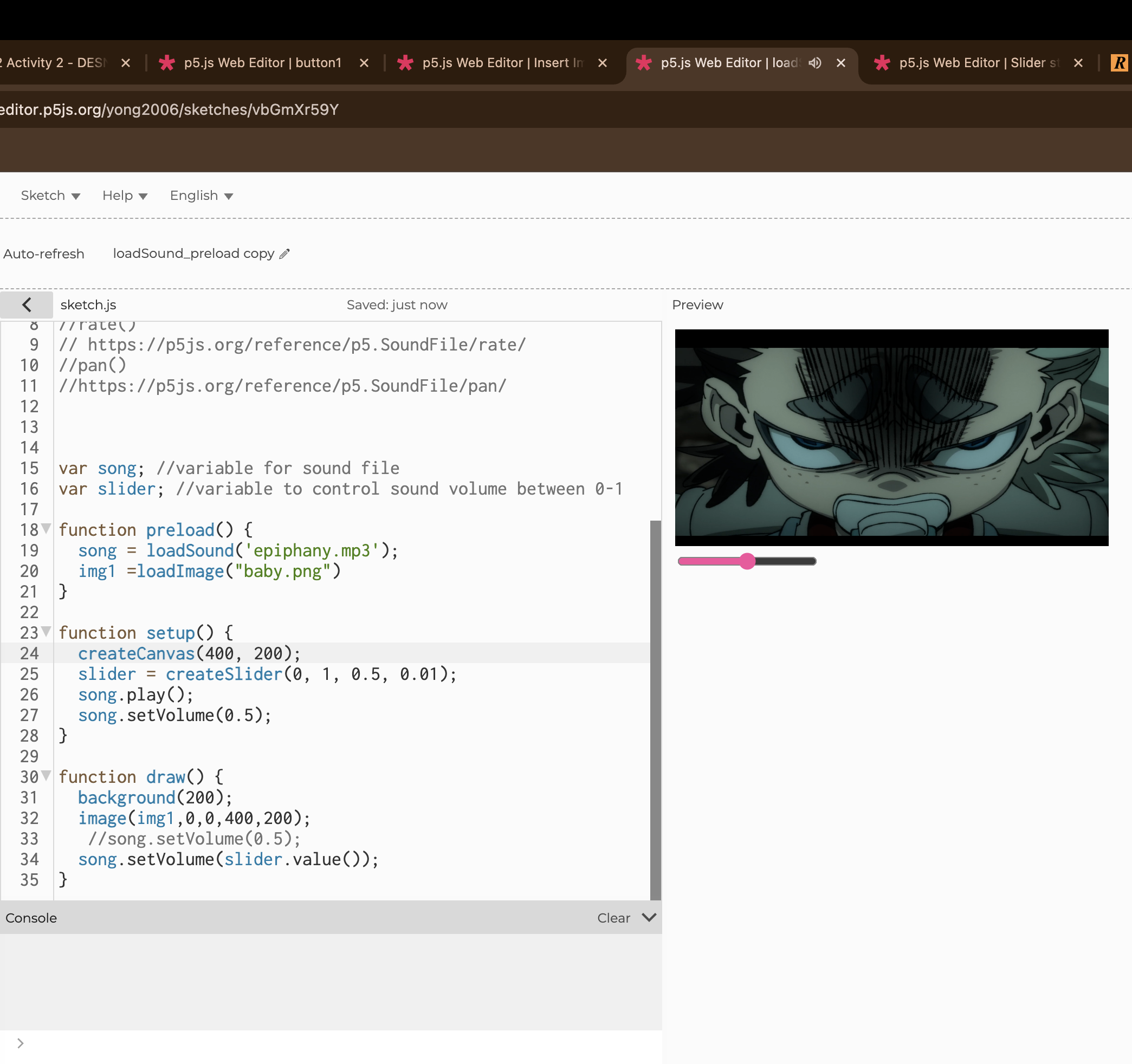The height and width of the screenshot is (1064, 1132).
Task: Fold the draw function at line 30
Action: (47, 775)
